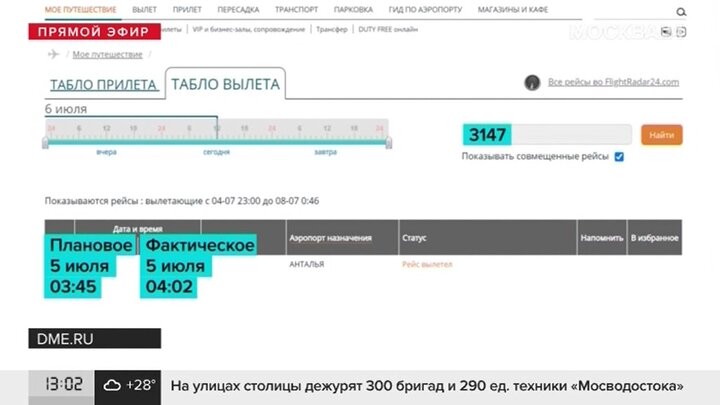720x405 pixels.
Task: Click the 'Рейс вылетел' status text
Action: (x=427, y=264)
